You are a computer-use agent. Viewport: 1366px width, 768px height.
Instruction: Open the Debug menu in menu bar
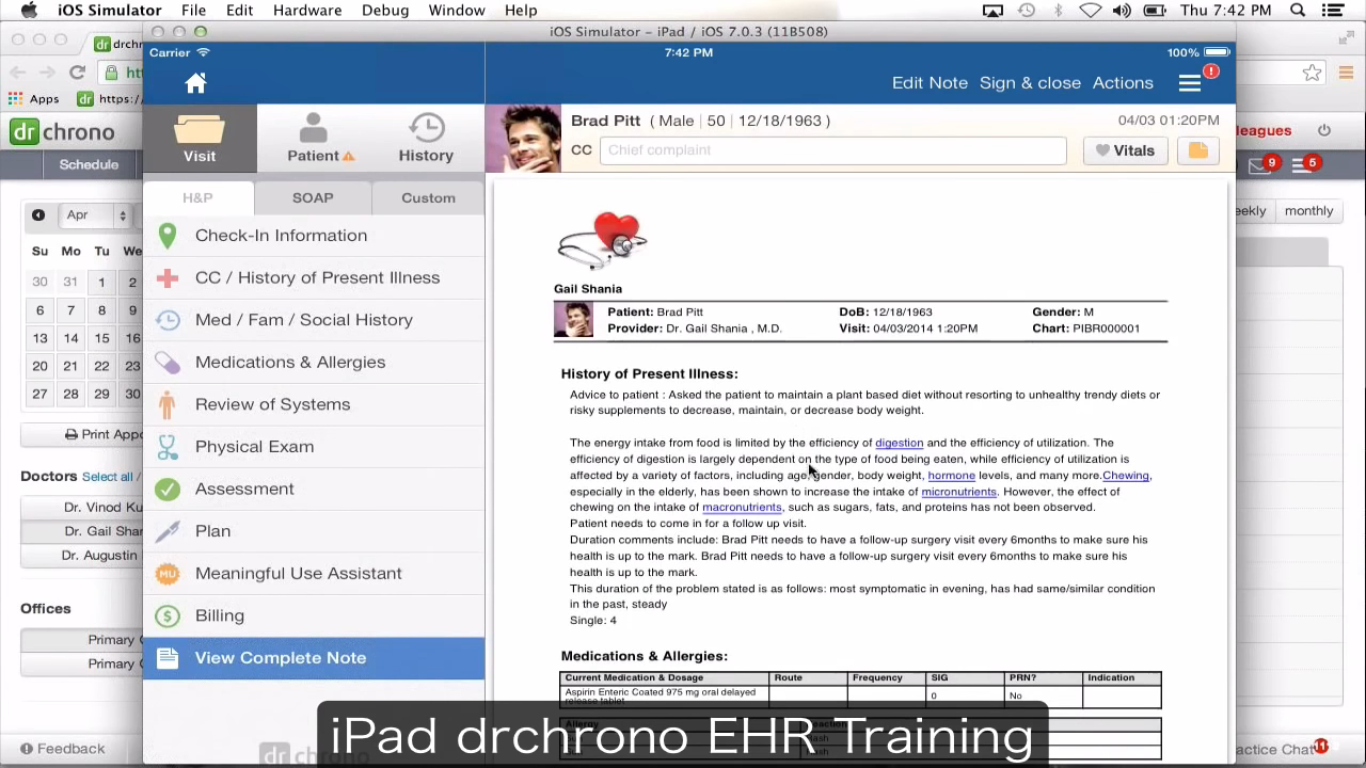384,10
